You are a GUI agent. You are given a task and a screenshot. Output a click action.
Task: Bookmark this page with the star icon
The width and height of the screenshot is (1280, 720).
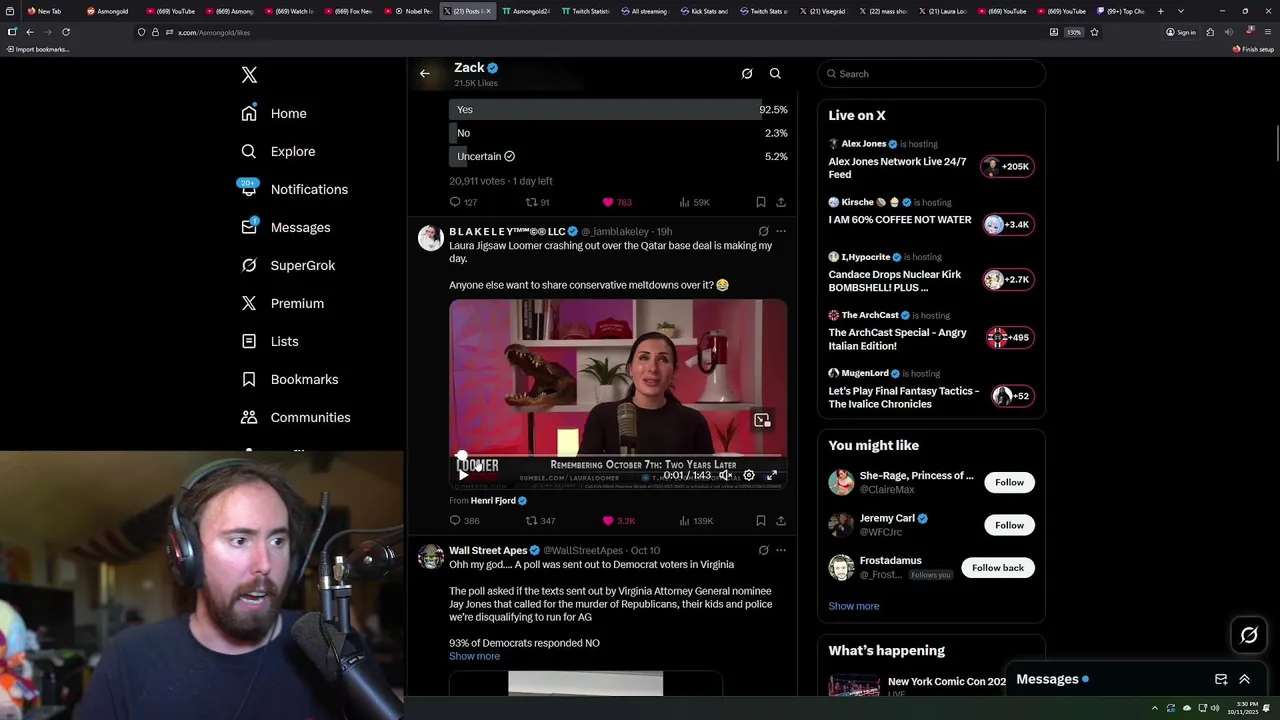pos(1094,32)
